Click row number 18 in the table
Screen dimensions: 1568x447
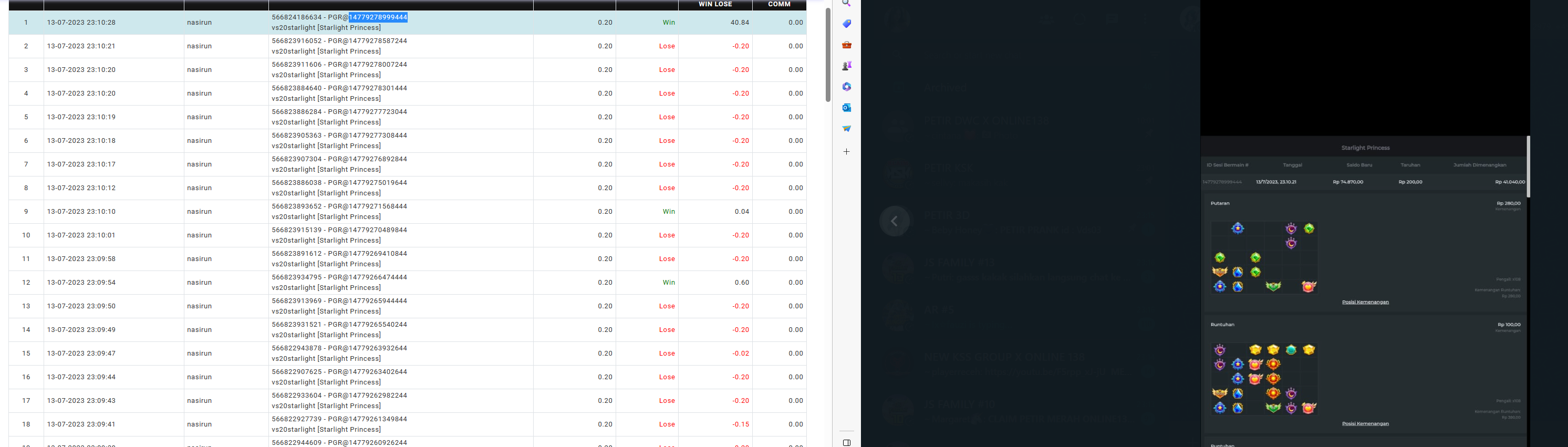pos(26,424)
